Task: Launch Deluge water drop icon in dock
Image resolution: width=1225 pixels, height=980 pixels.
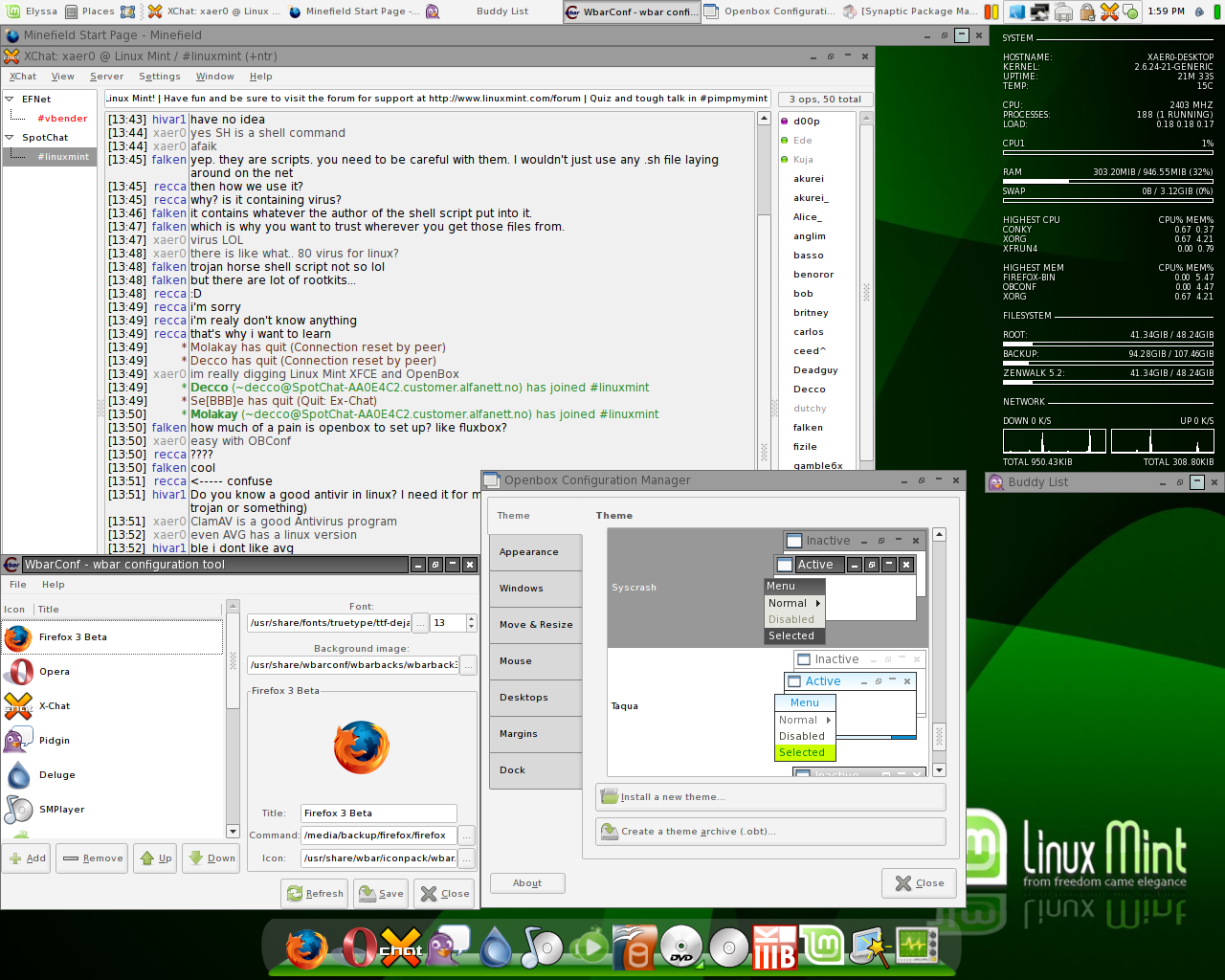Action: [x=495, y=947]
